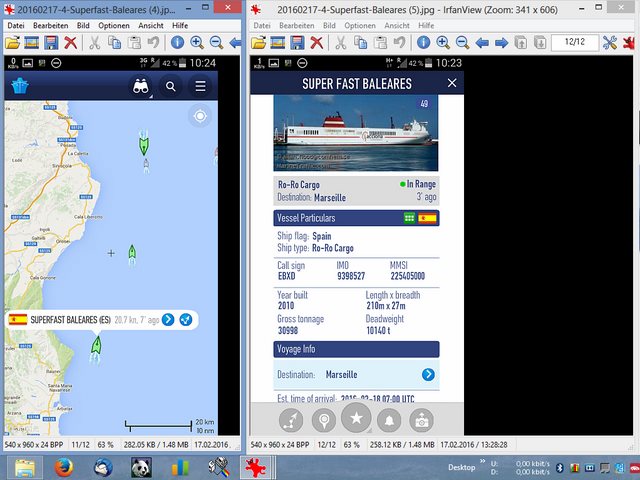Image resolution: width=640 pixels, height=480 pixels.
Task: Click previous directory page icon in right toolbar
Action: 521,42
